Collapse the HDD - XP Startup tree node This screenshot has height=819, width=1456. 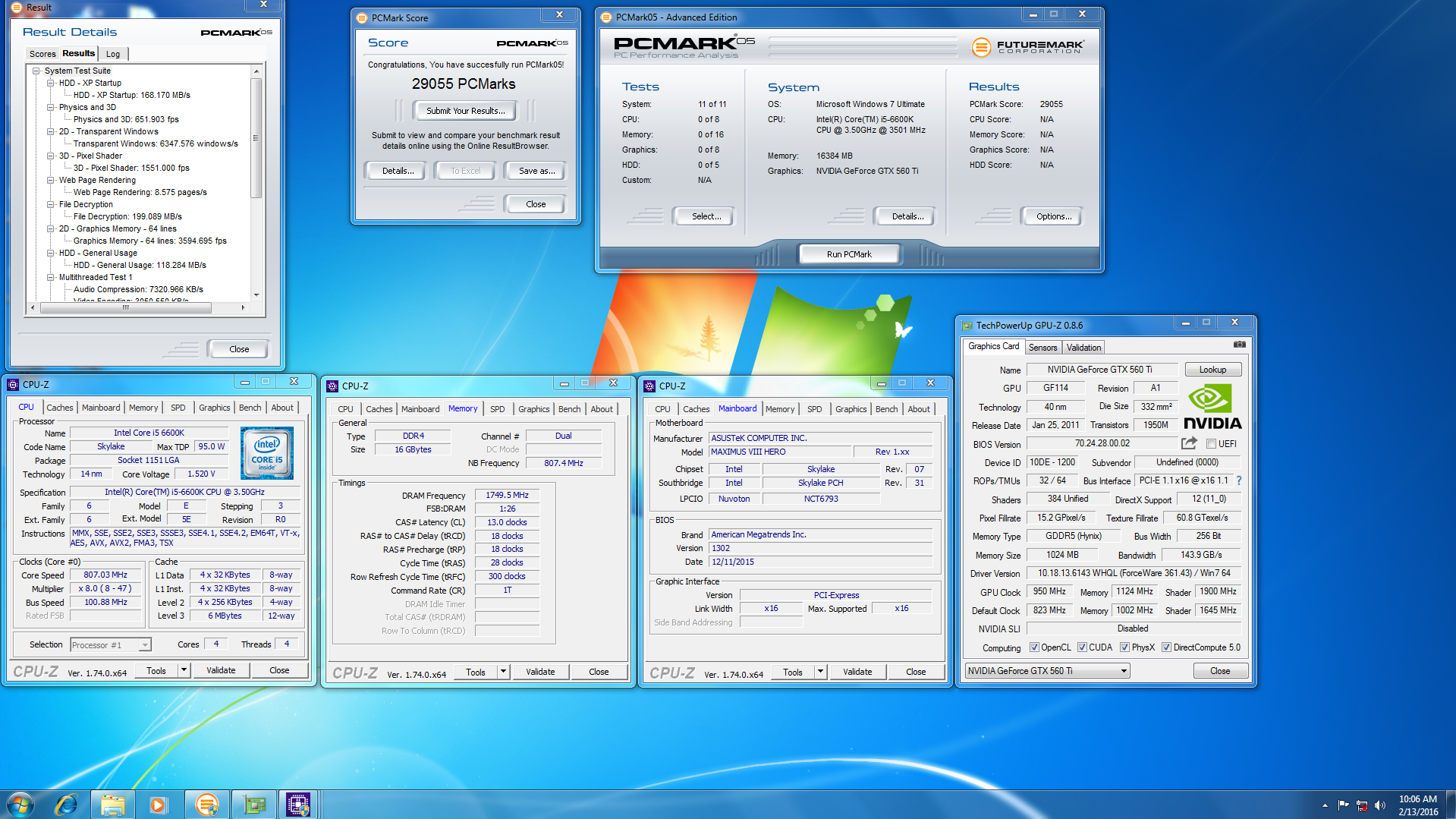point(50,83)
